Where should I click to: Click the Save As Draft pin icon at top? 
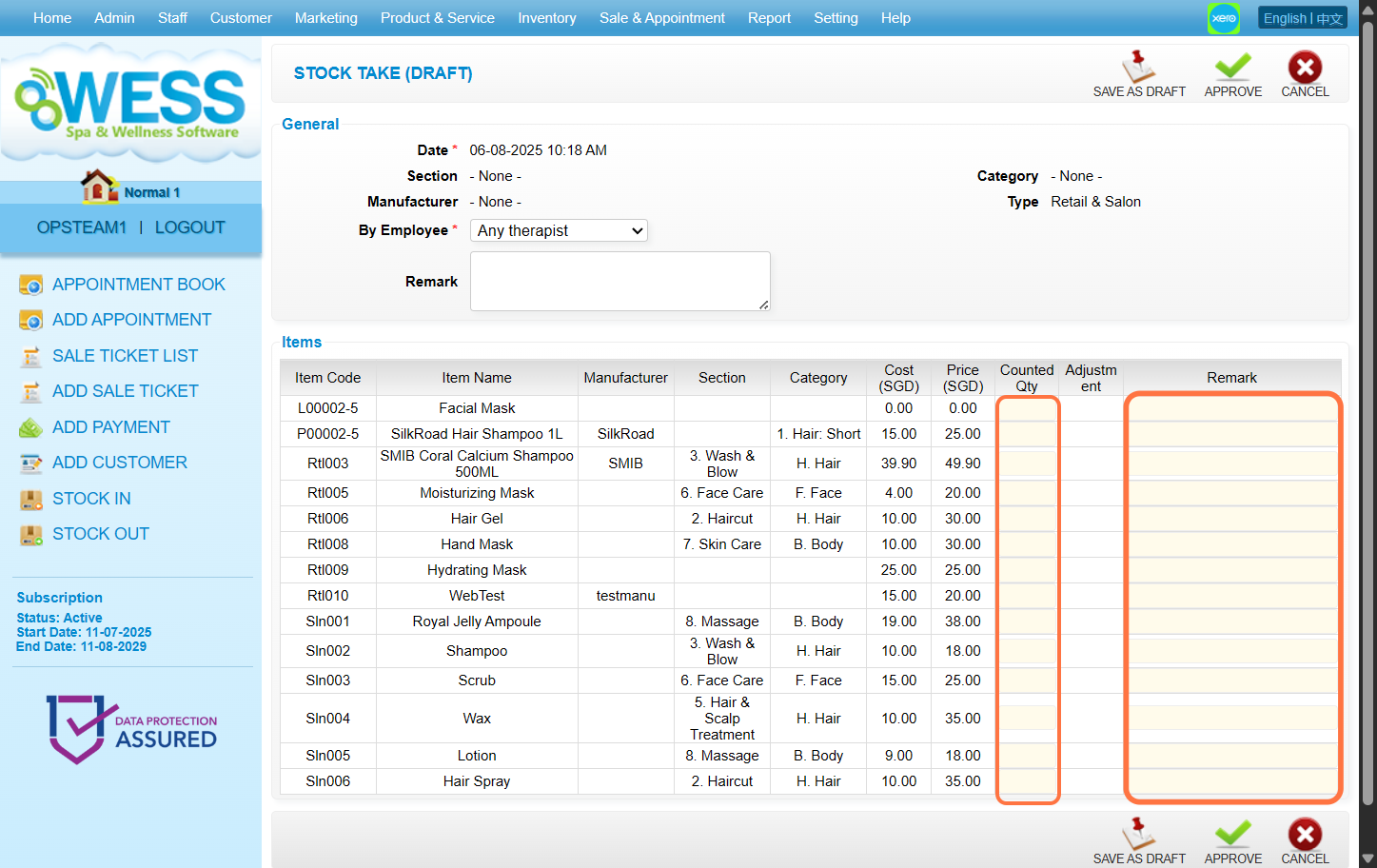pyautogui.click(x=1138, y=67)
